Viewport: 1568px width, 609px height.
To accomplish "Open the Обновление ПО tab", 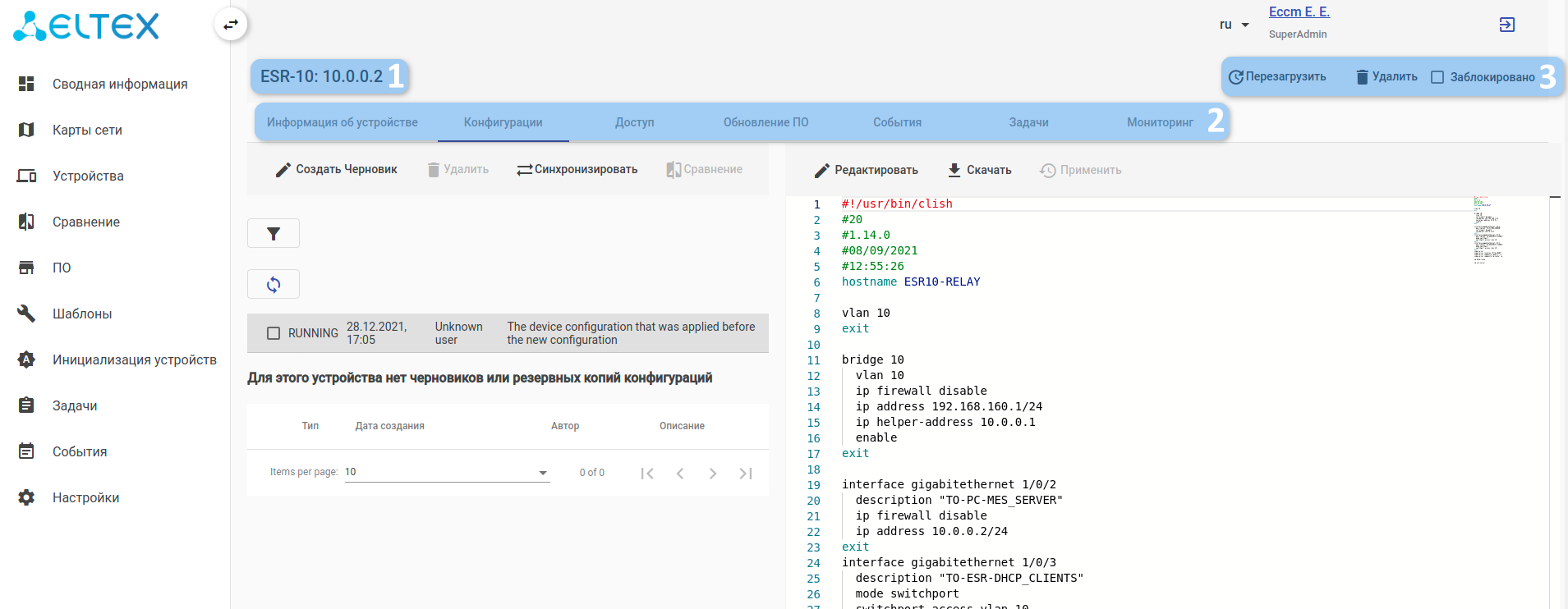I will click(766, 122).
